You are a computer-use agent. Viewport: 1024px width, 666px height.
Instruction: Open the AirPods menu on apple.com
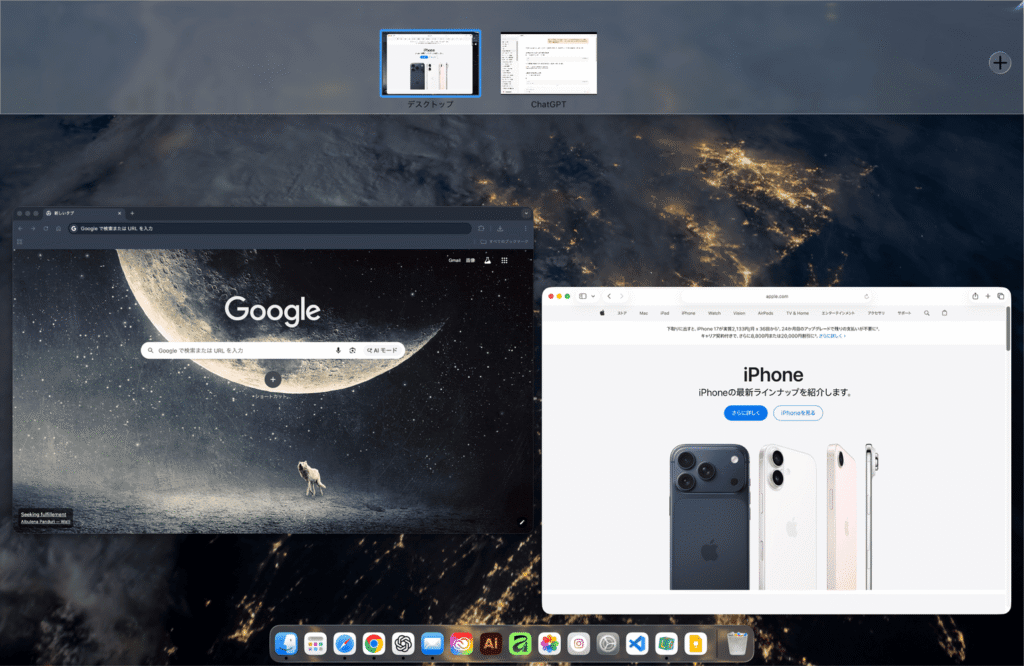tap(765, 313)
